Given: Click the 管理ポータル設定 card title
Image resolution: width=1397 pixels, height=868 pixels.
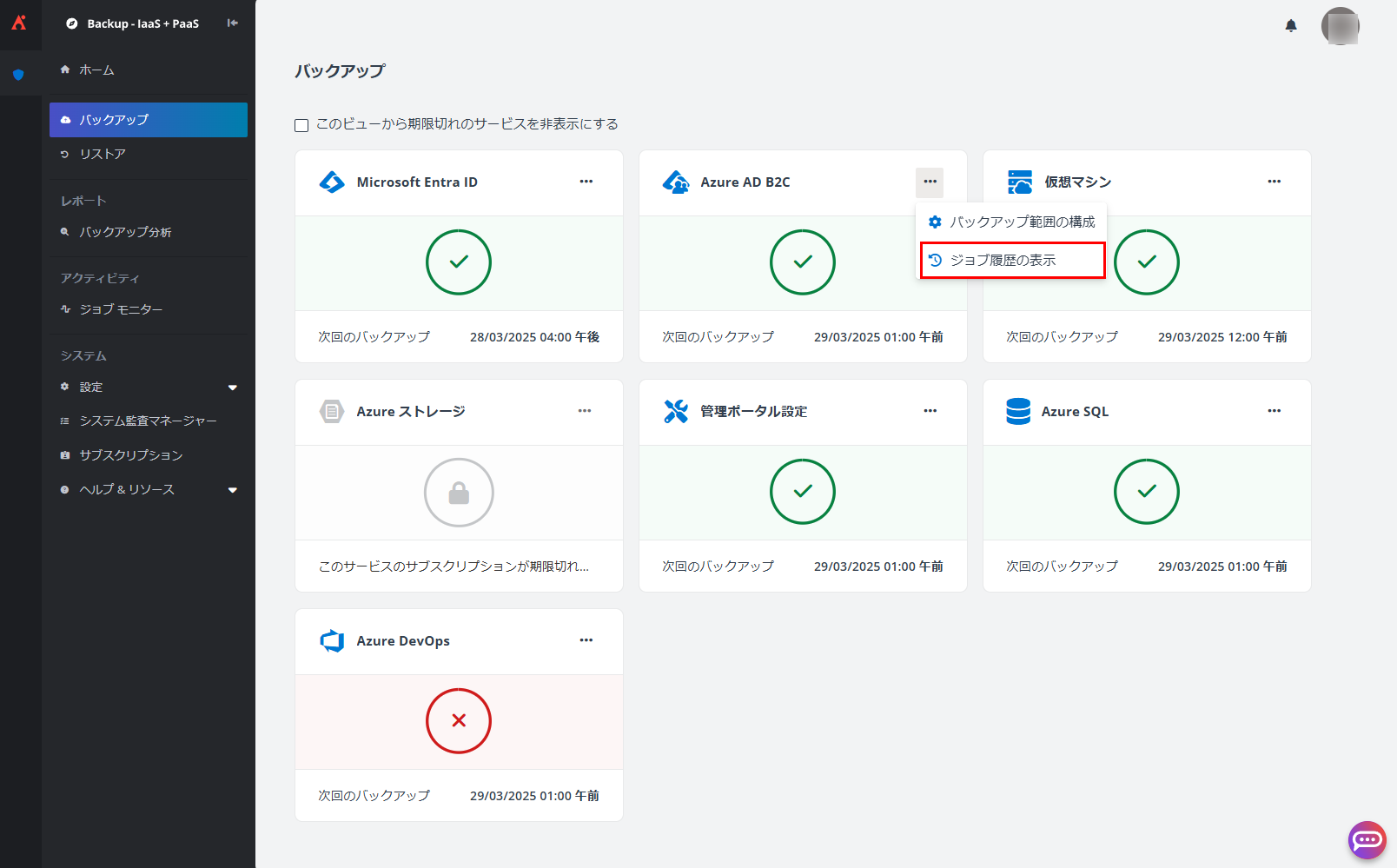Looking at the screenshot, I should (x=753, y=412).
